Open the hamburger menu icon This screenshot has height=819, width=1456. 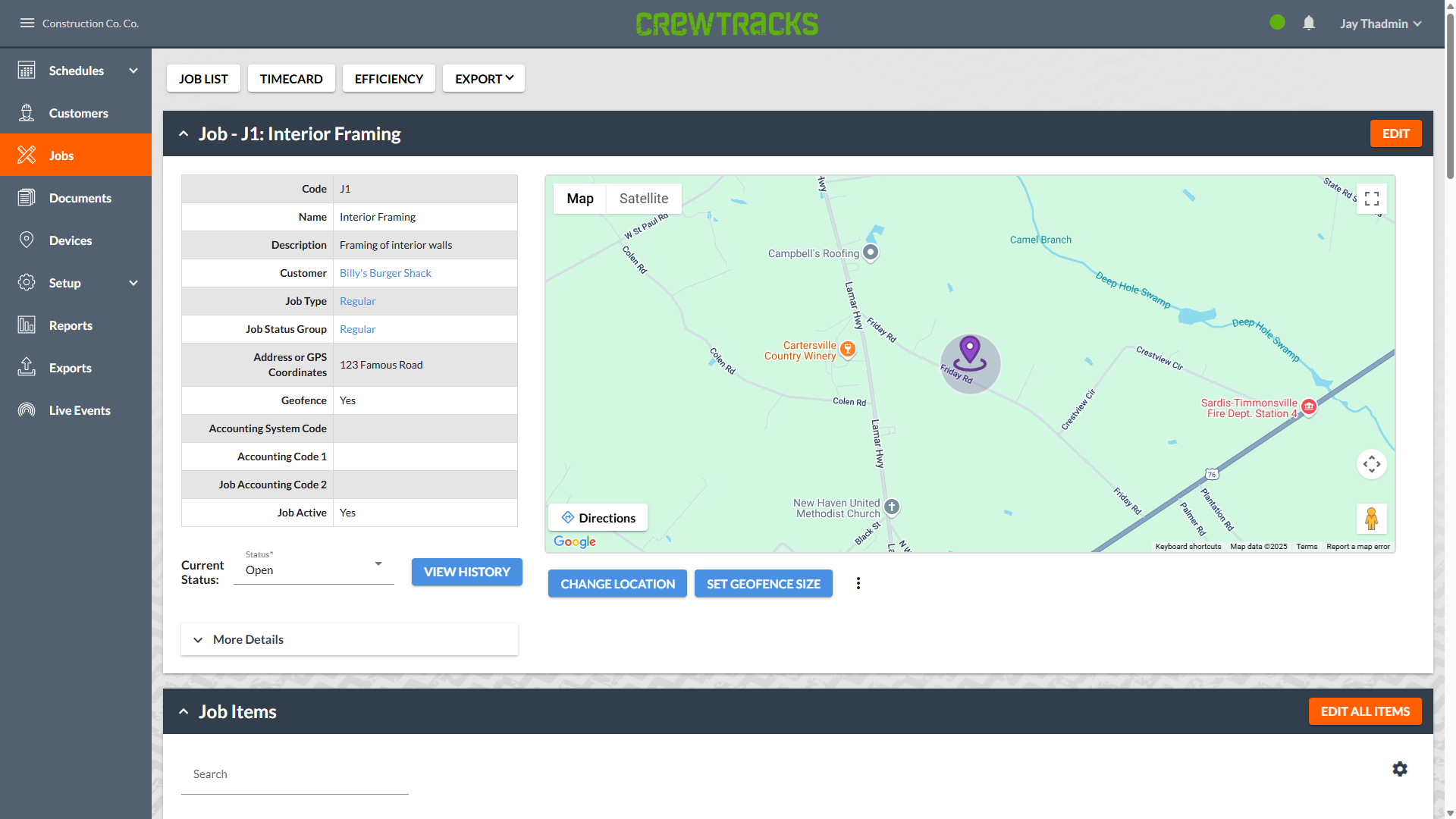(x=27, y=23)
